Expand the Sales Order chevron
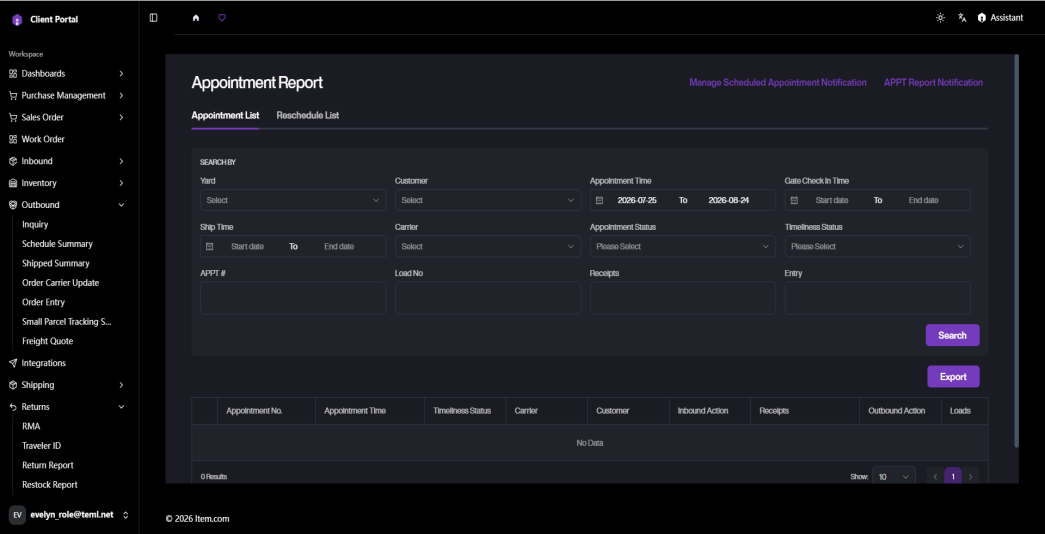This screenshot has height=534, width=1045. tap(121, 117)
